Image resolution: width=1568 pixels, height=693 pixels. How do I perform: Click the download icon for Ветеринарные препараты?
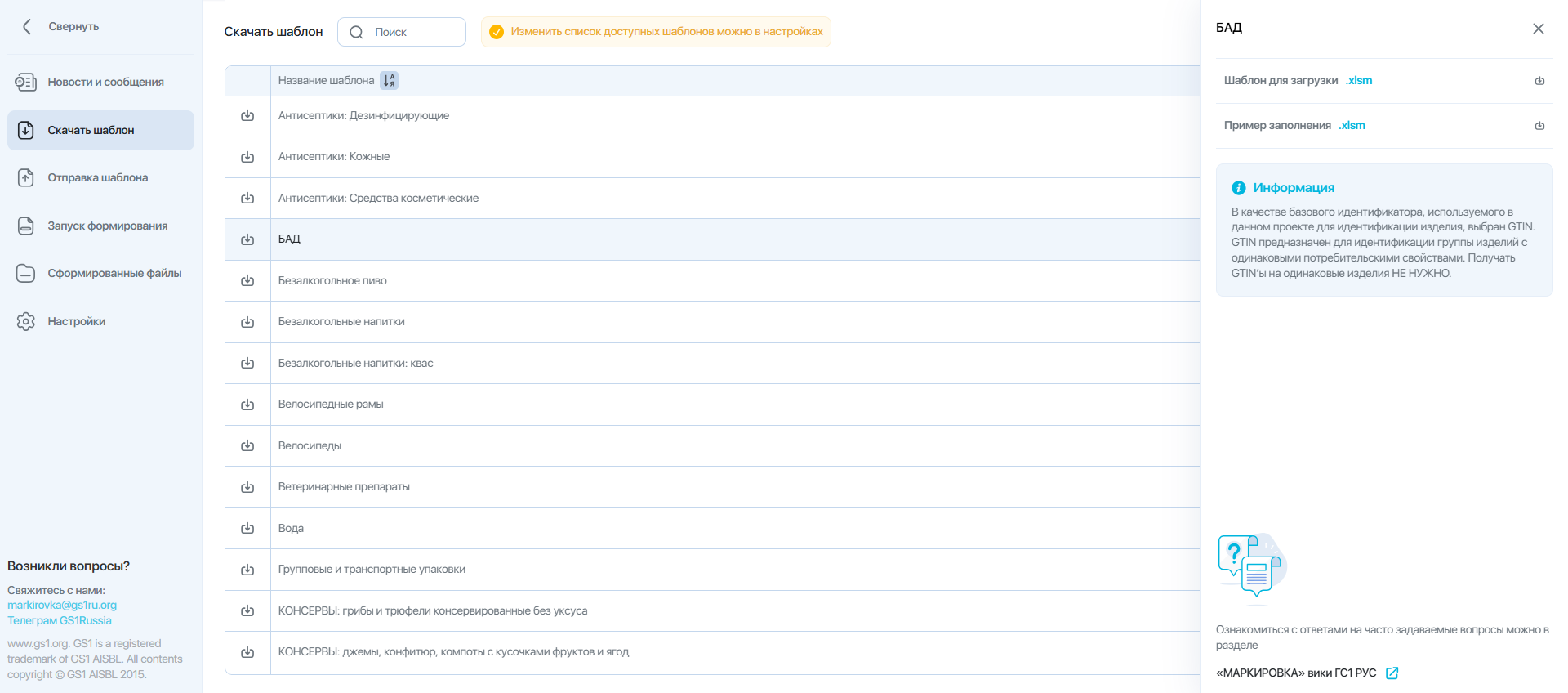point(247,487)
